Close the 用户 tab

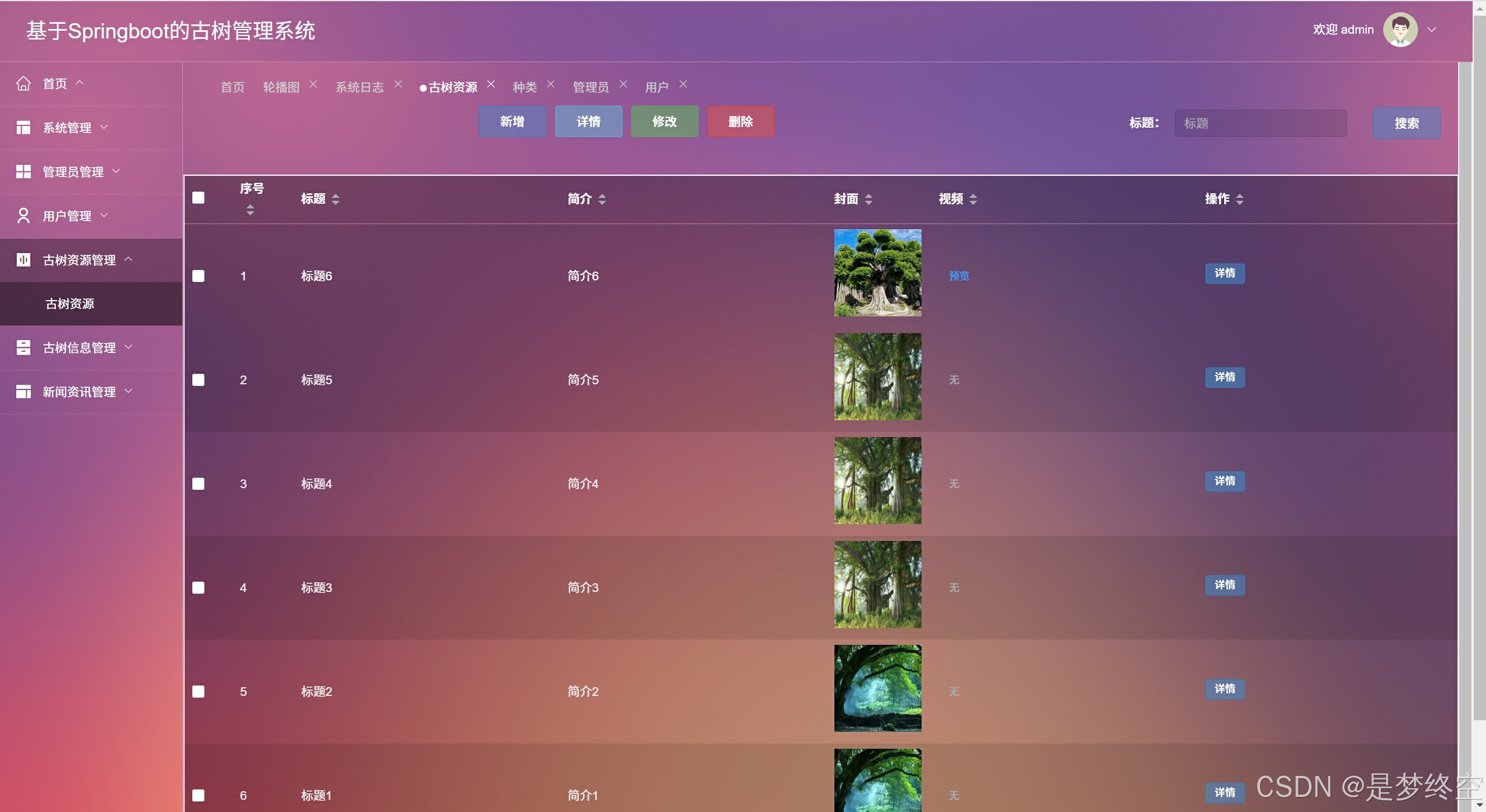click(x=683, y=84)
